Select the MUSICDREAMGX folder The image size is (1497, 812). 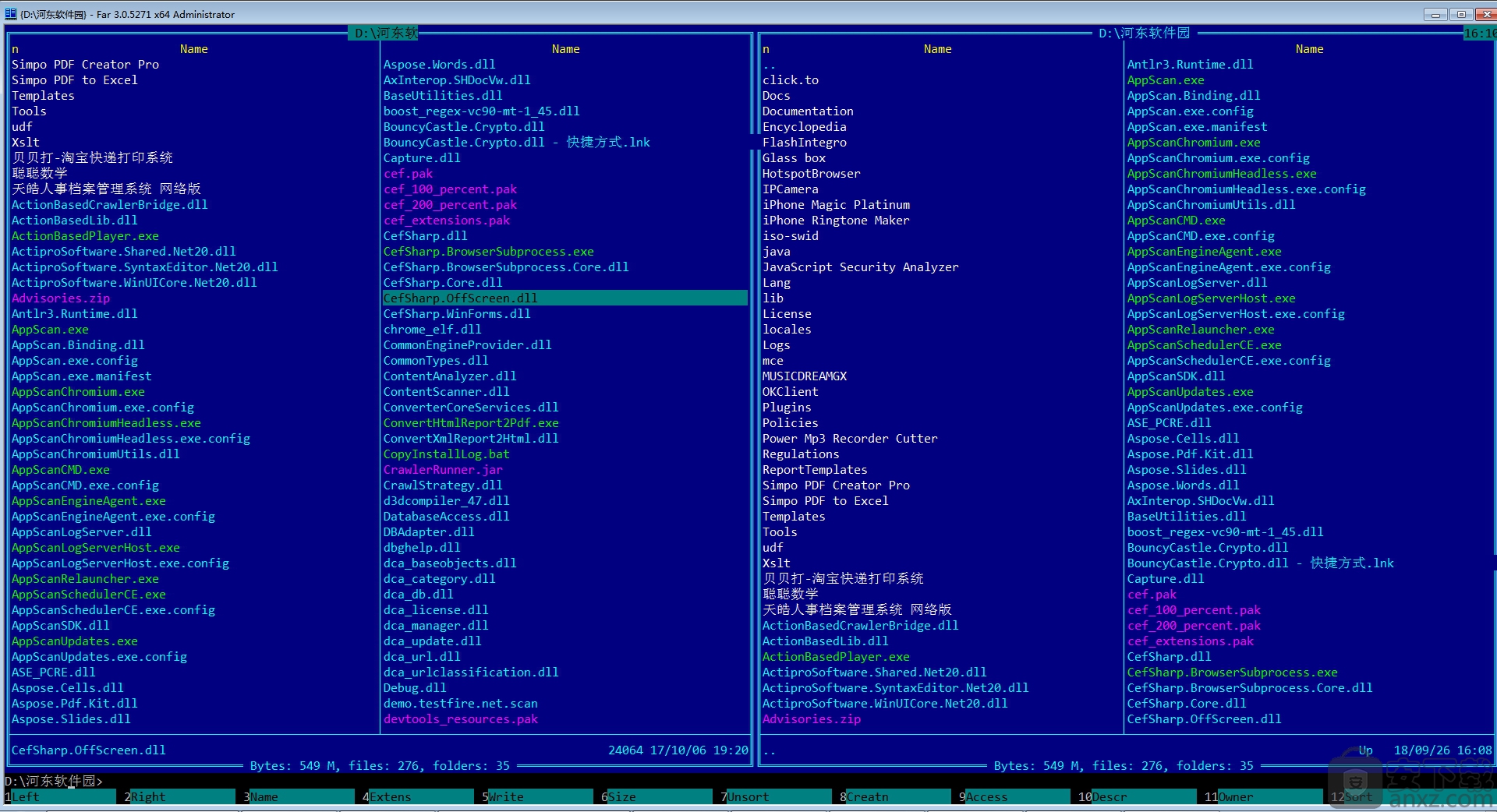pos(804,376)
